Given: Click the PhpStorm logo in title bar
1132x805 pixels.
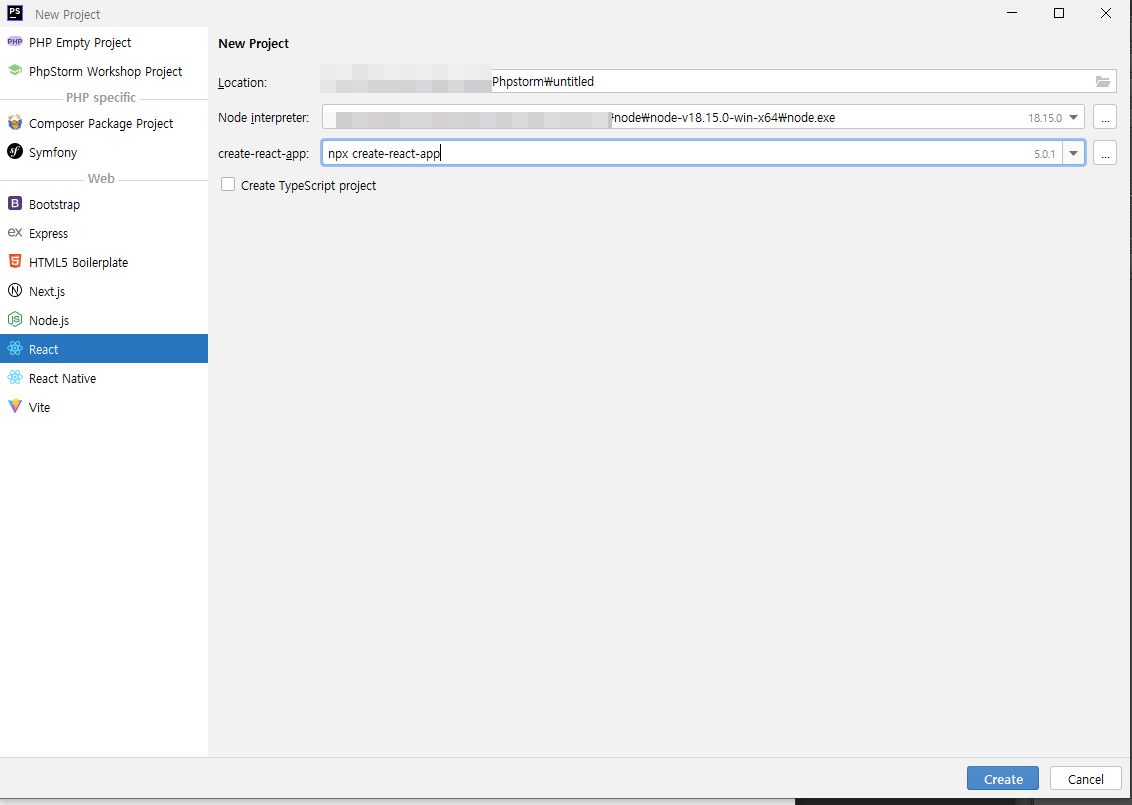Looking at the screenshot, I should tap(14, 13).
